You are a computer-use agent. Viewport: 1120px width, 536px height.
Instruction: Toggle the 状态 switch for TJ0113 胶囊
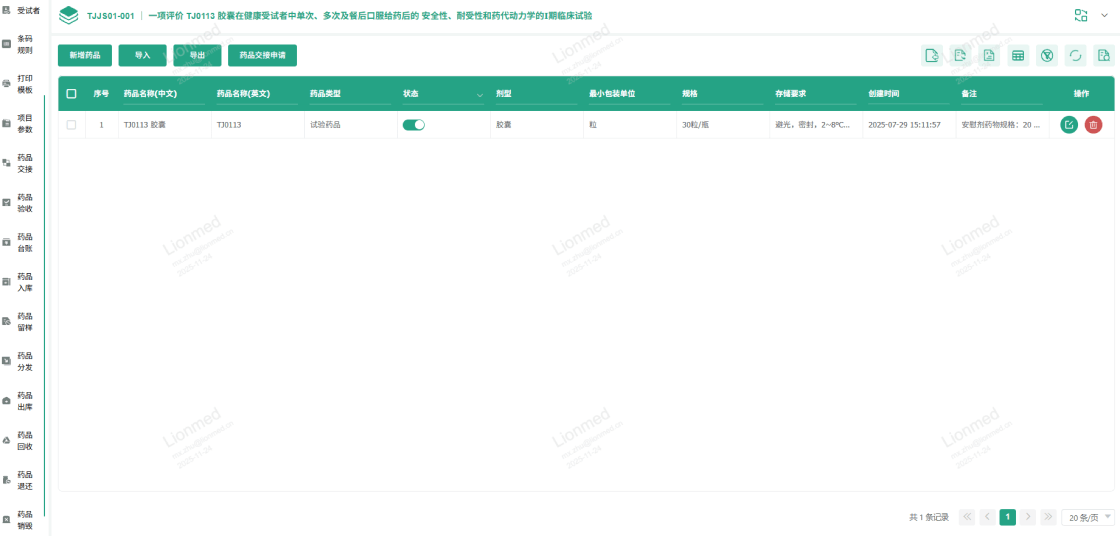coord(413,125)
